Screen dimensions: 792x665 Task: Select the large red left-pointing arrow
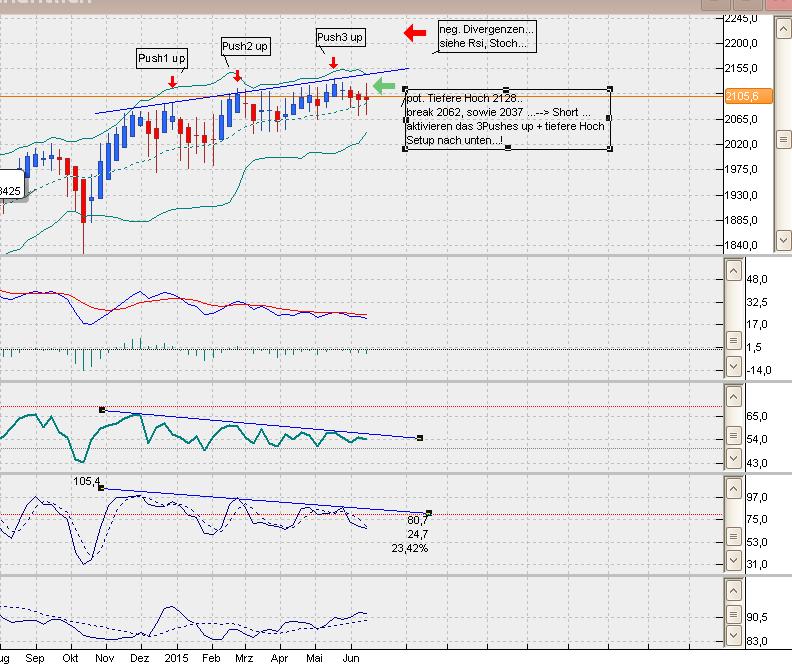pyautogui.click(x=414, y=33)
